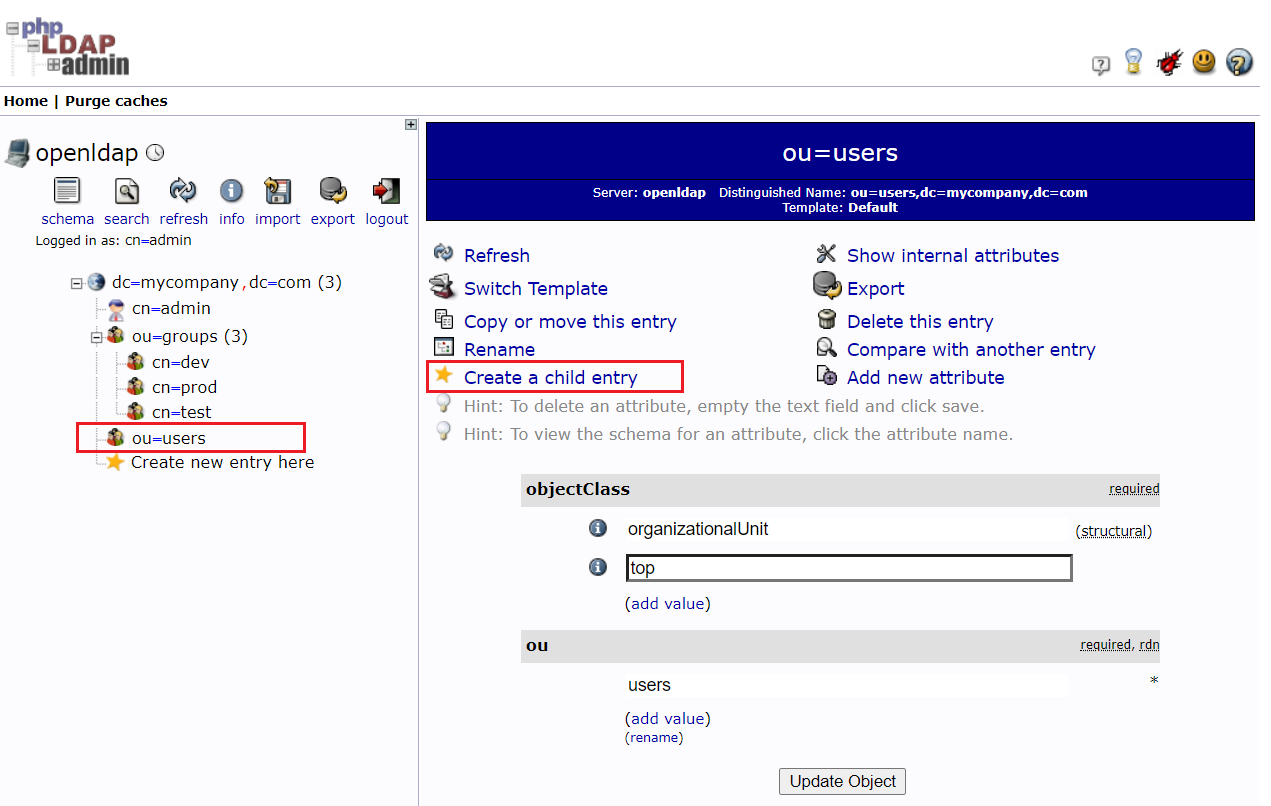Screen dimensions: 1271x806
Task: Refresh the LDAP tree using the refresh icon
Action: [x=183, y=190]
